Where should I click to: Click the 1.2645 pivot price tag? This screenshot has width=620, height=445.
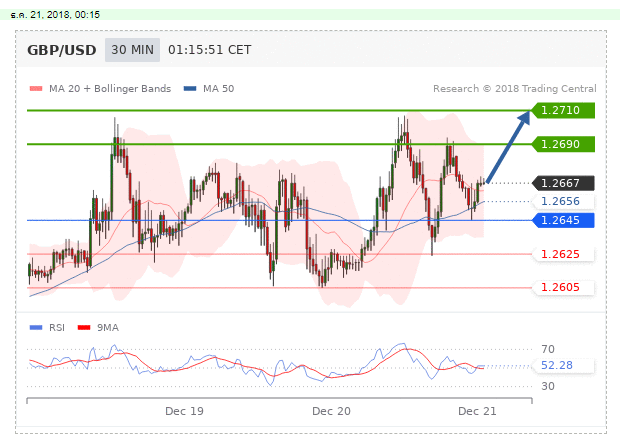563,220
